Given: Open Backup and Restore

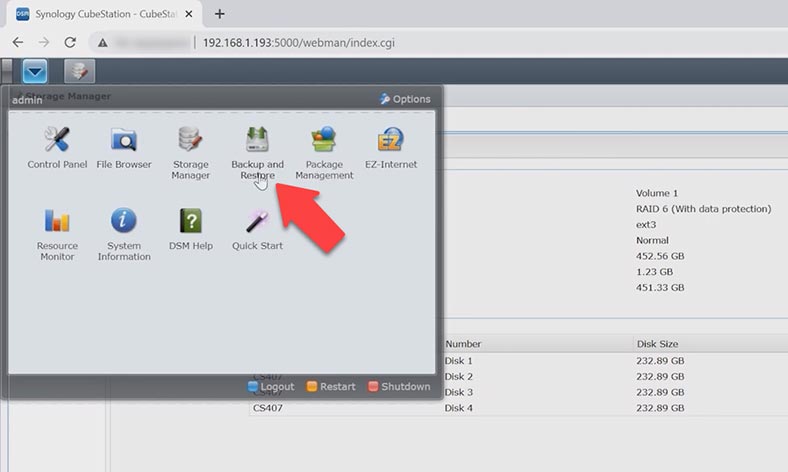Looking at the screenshot, I should (257, 153).
